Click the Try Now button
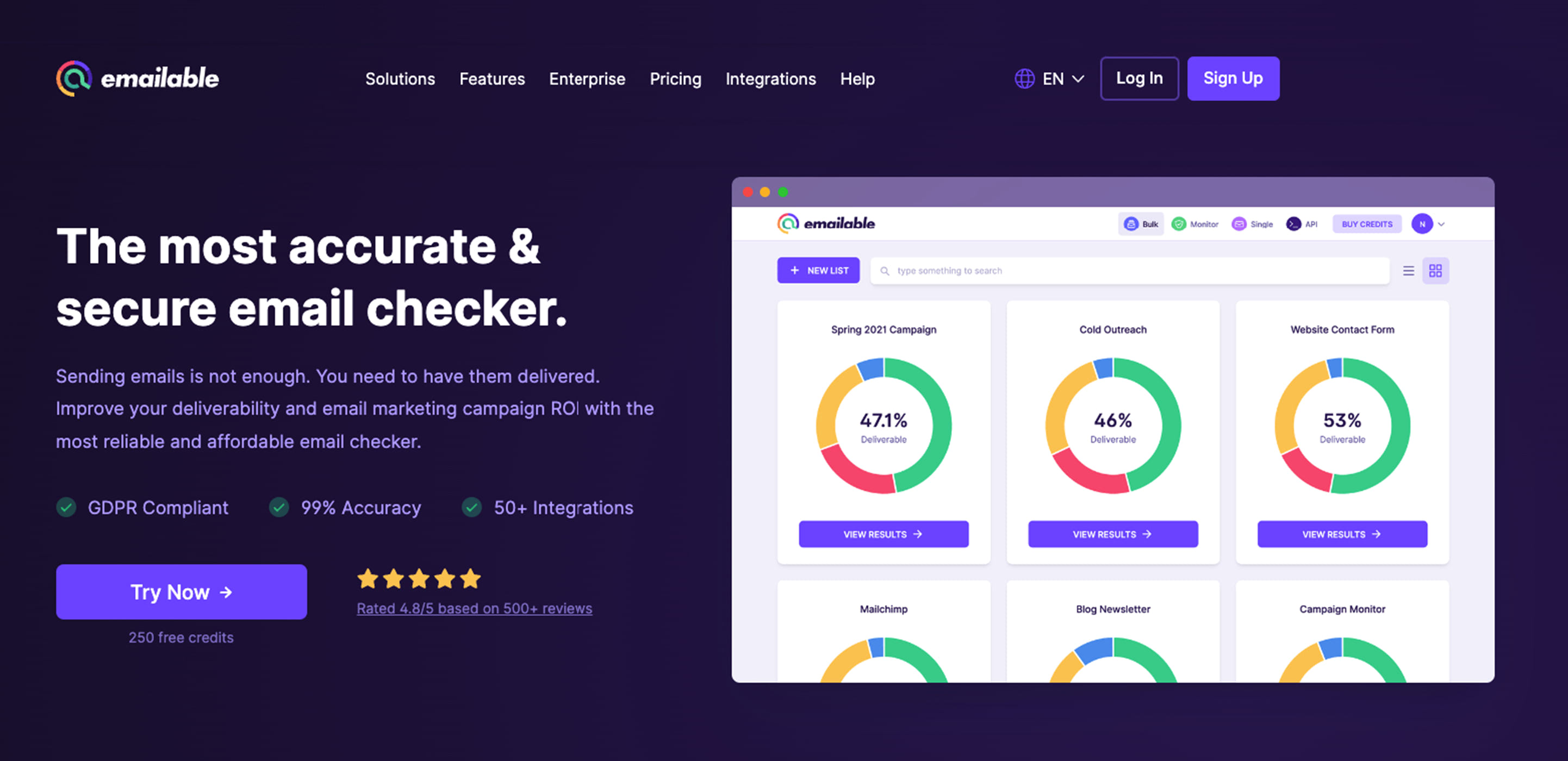This screenshot has width=1568, height=761. 181,591
